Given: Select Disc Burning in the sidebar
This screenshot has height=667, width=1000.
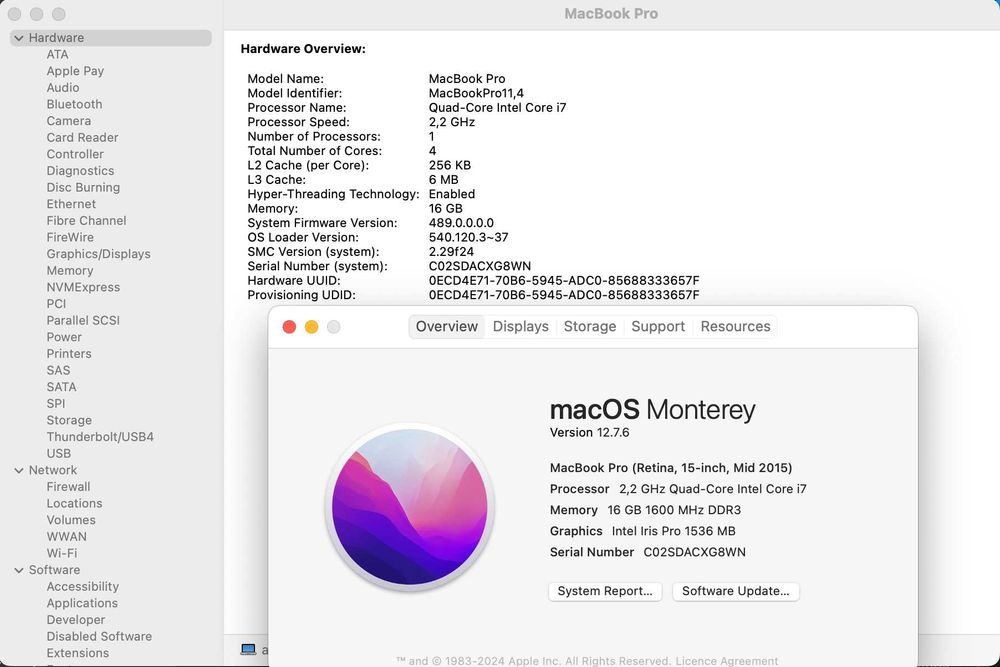Looking at the screenshot, I should [x=83, y=187].
